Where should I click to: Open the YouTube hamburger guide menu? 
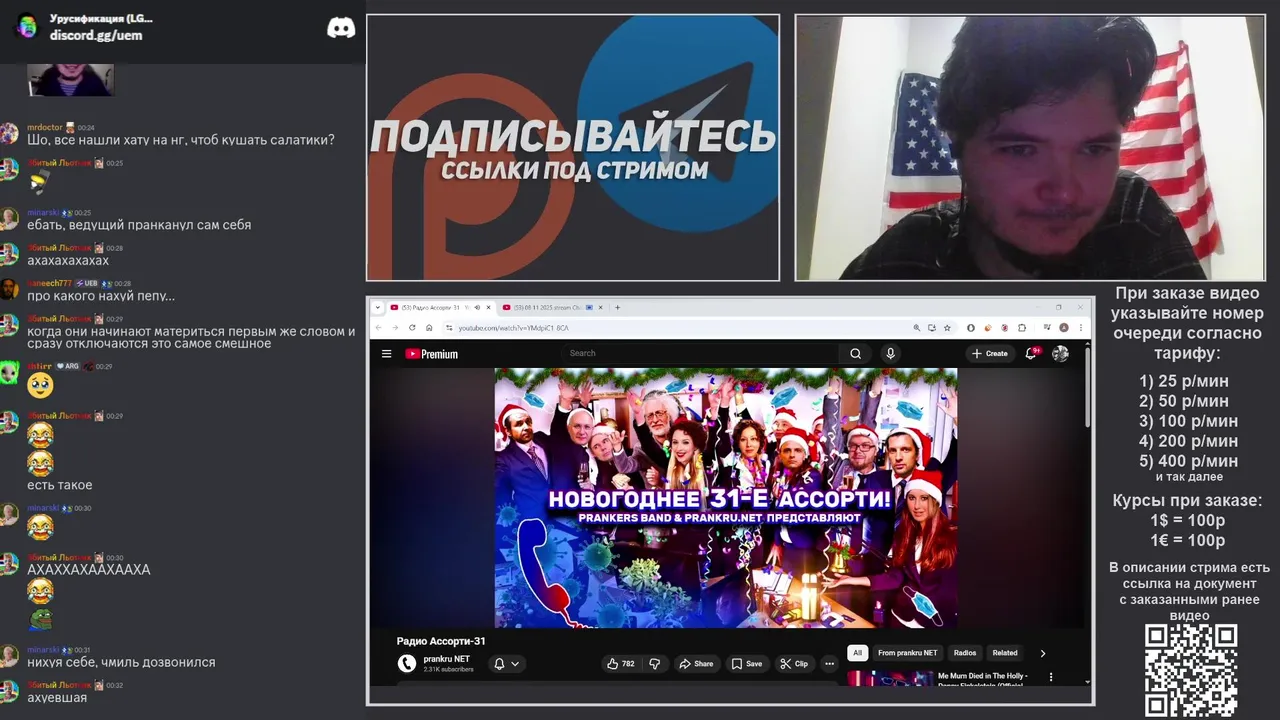point(386,353)
